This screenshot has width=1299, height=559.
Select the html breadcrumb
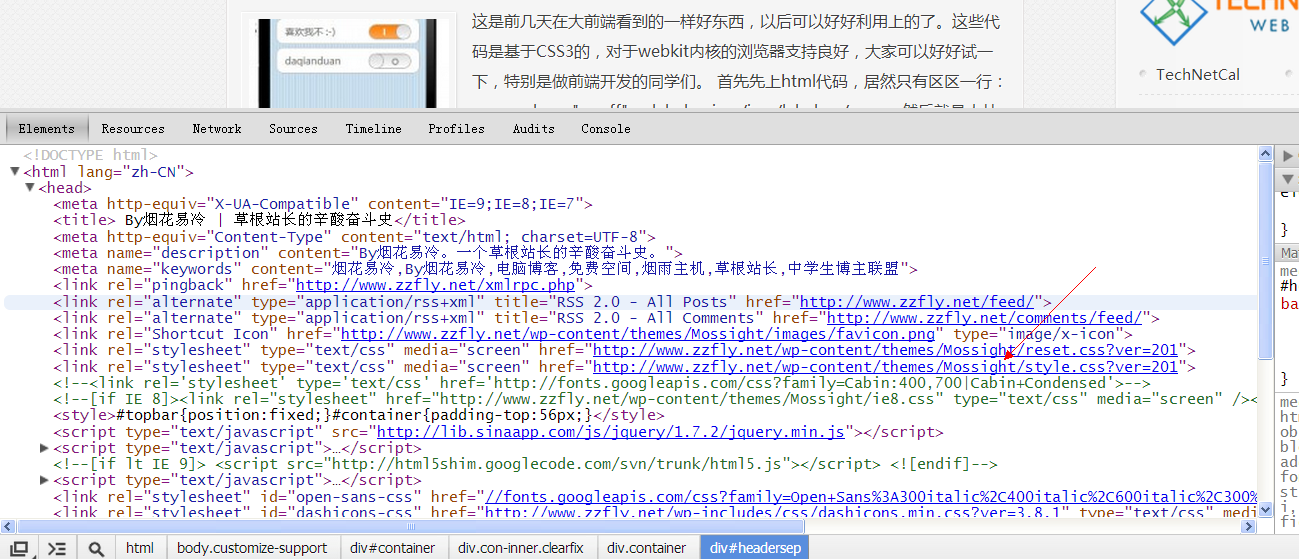pos(140,548)
